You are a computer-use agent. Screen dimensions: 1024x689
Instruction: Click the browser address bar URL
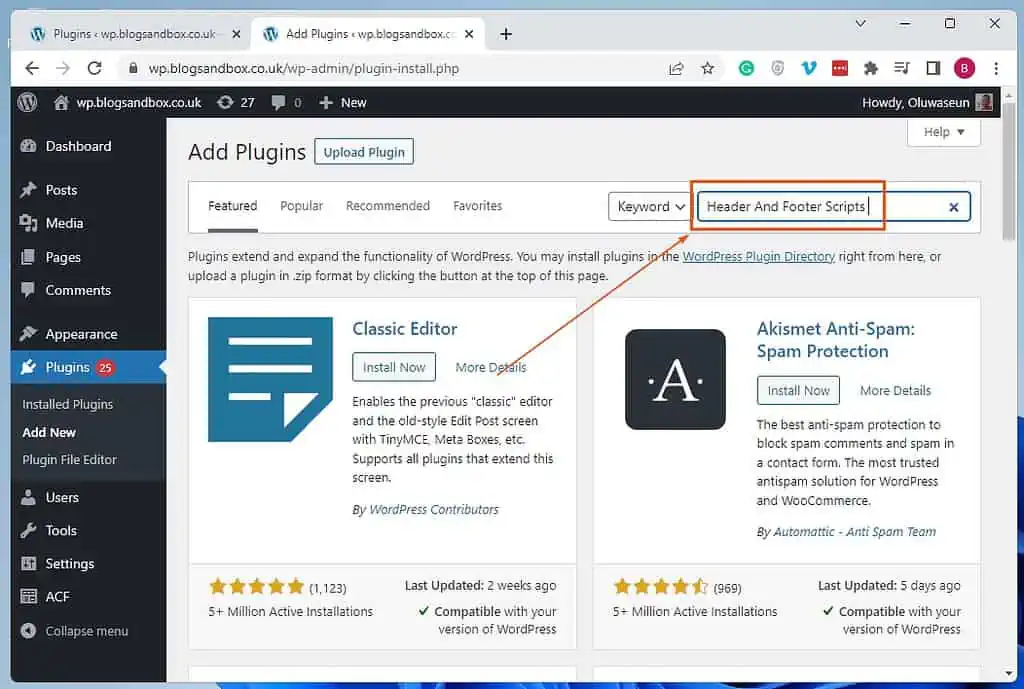304,68
